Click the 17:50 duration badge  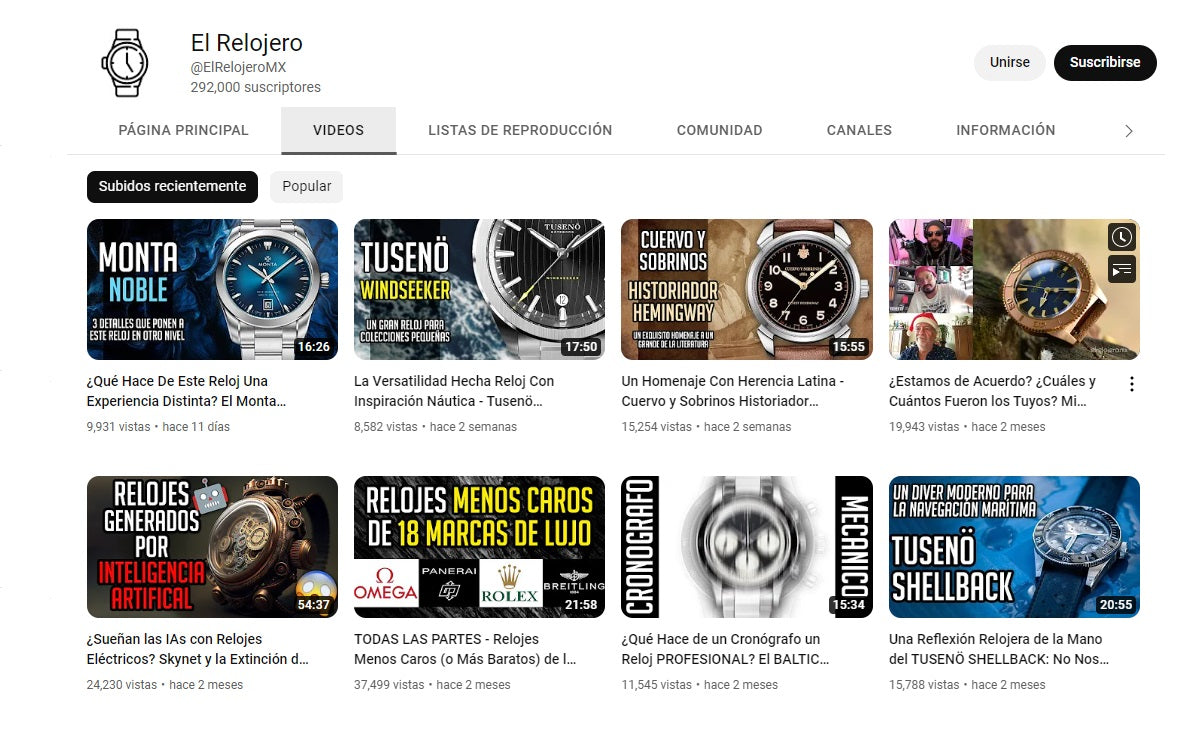click(x=580, y=347)
